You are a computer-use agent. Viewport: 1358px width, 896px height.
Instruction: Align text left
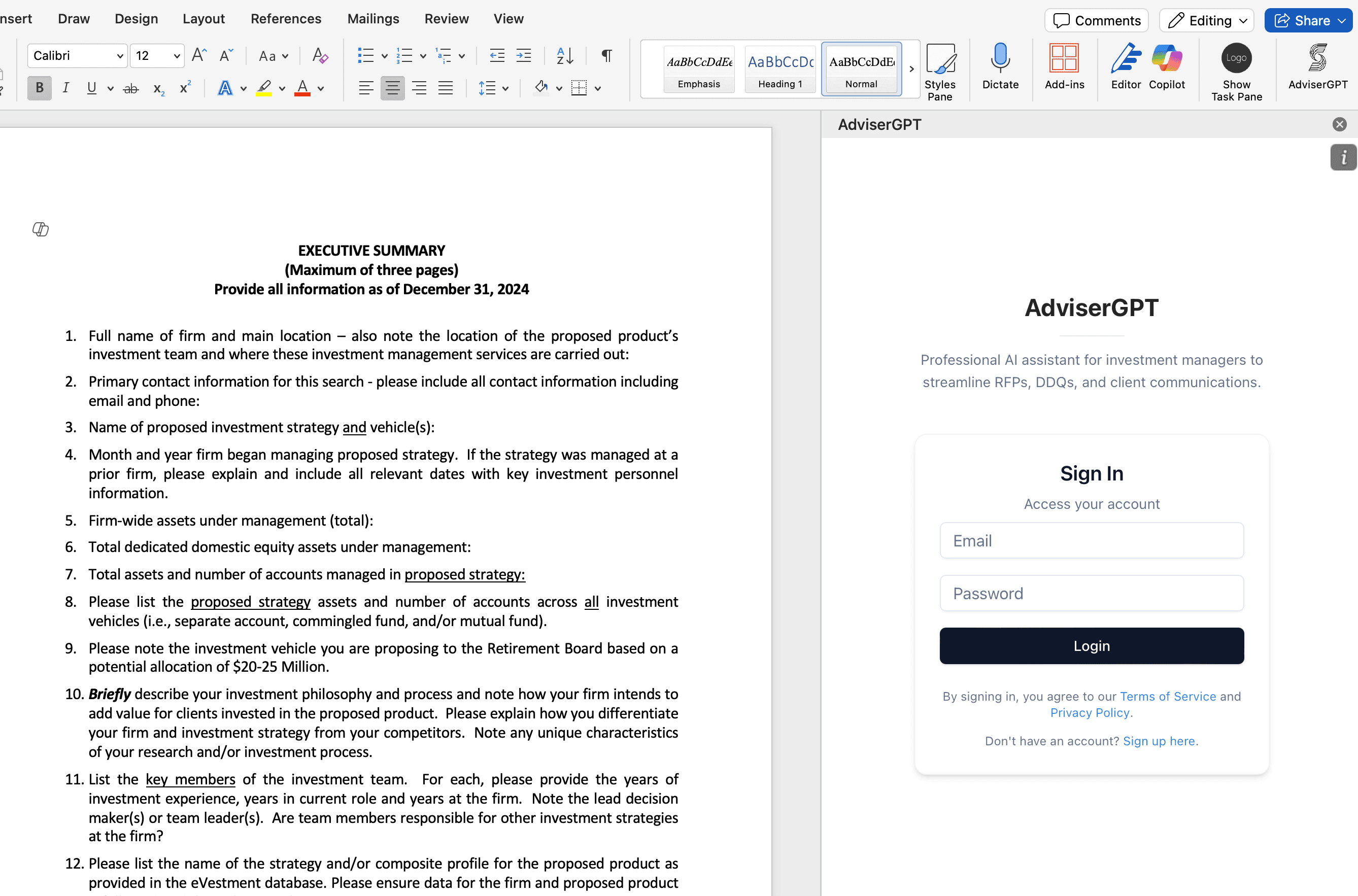point(366,88)
